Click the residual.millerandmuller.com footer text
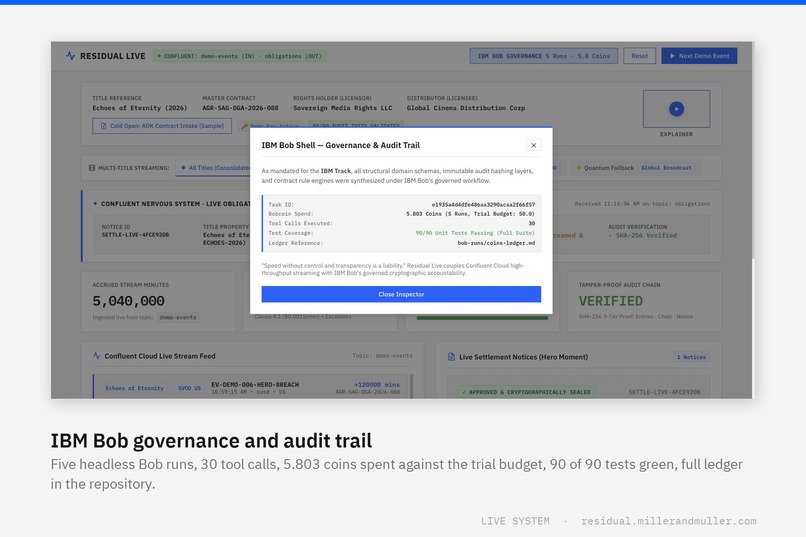 click(669, 521)
